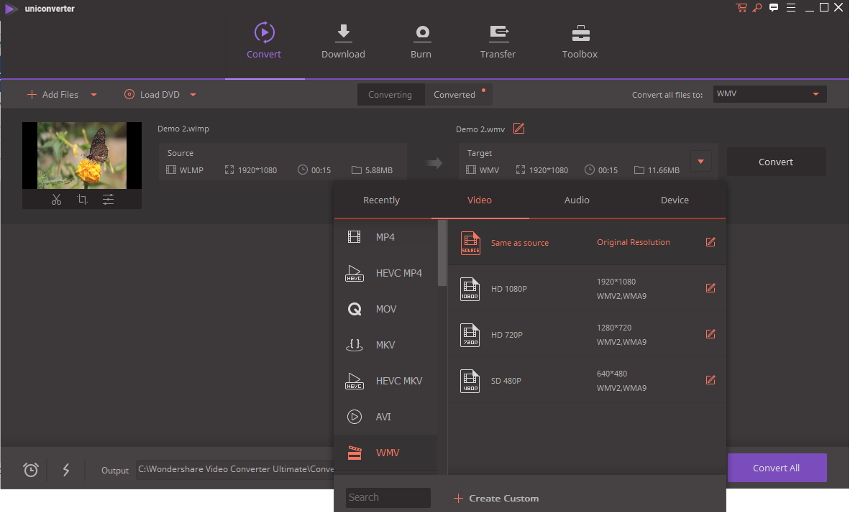Screen dimensions: 849x512
Task: Select Same as source preset
Action: pos(587,242)
